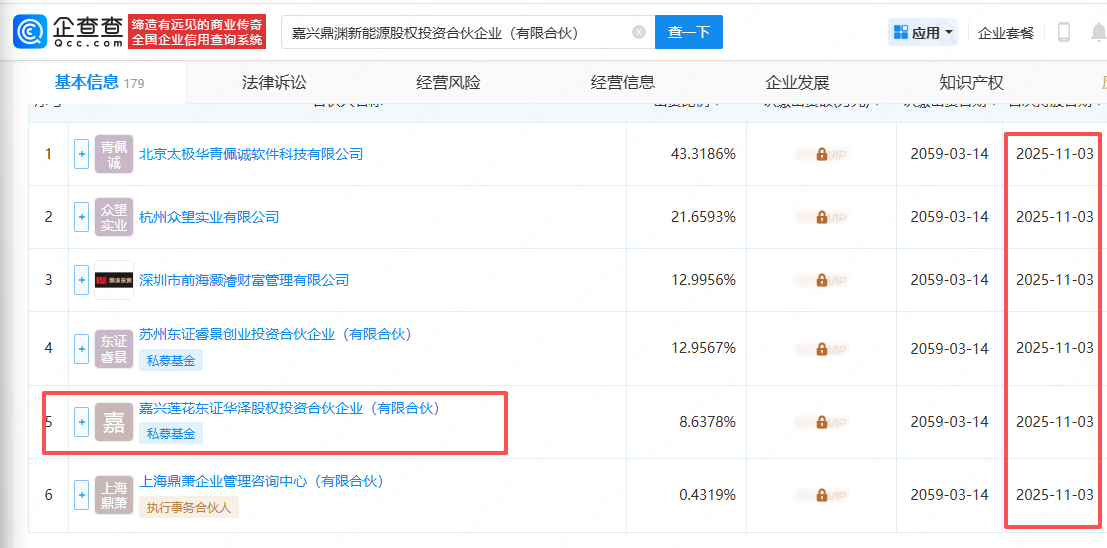Expand the row for 嘉兴莲花东证华泽股权投资合伙企业
Image resolution: width=1107 pixels, height=548 pixels.
(81, 422)
